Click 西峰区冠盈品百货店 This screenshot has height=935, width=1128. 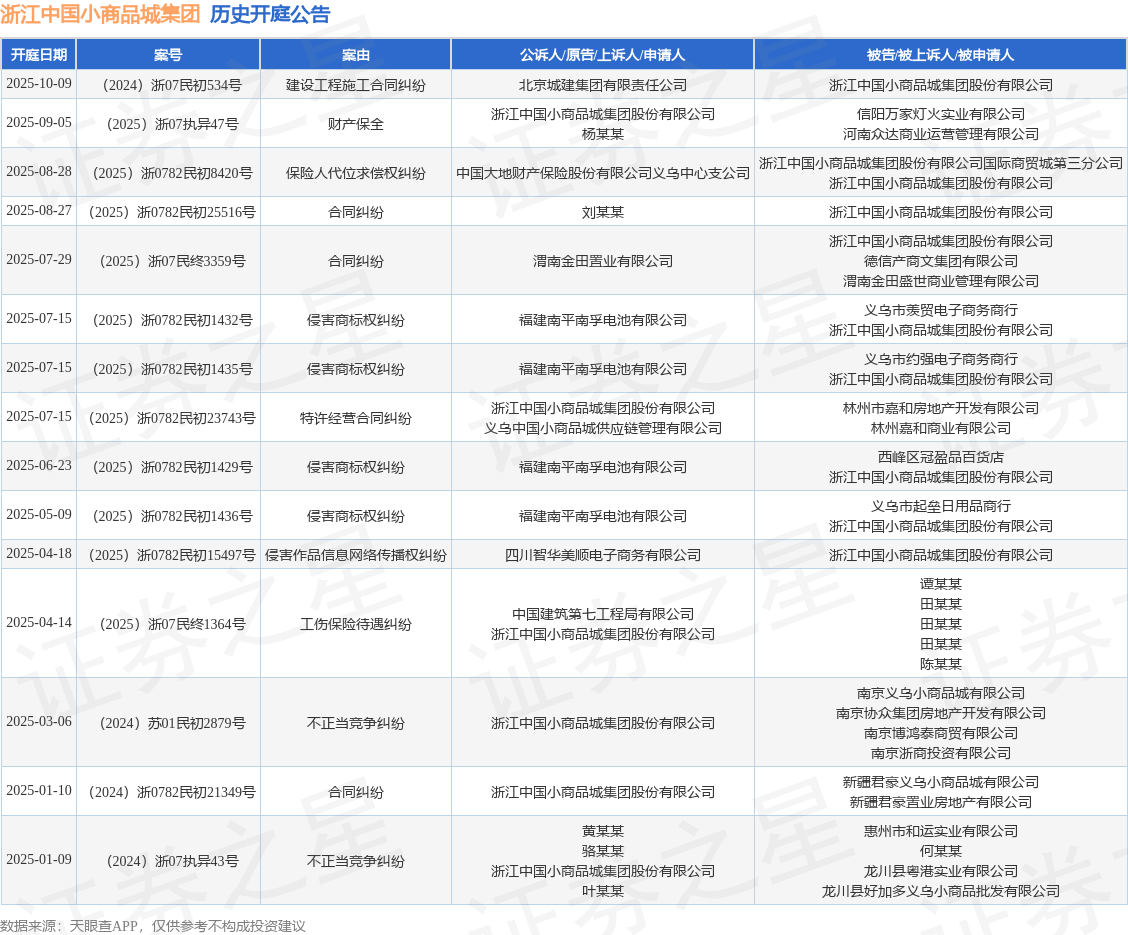(940, 456)
